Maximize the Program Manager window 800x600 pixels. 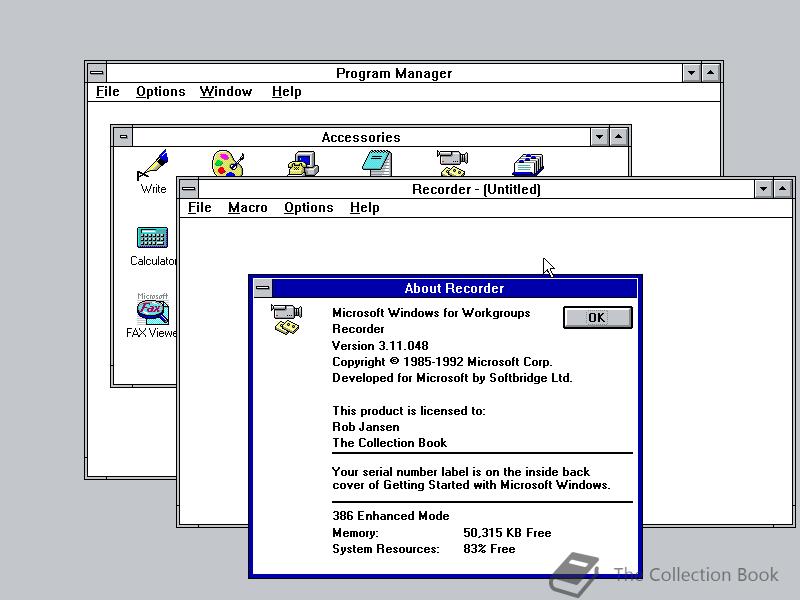click(711, 73)
